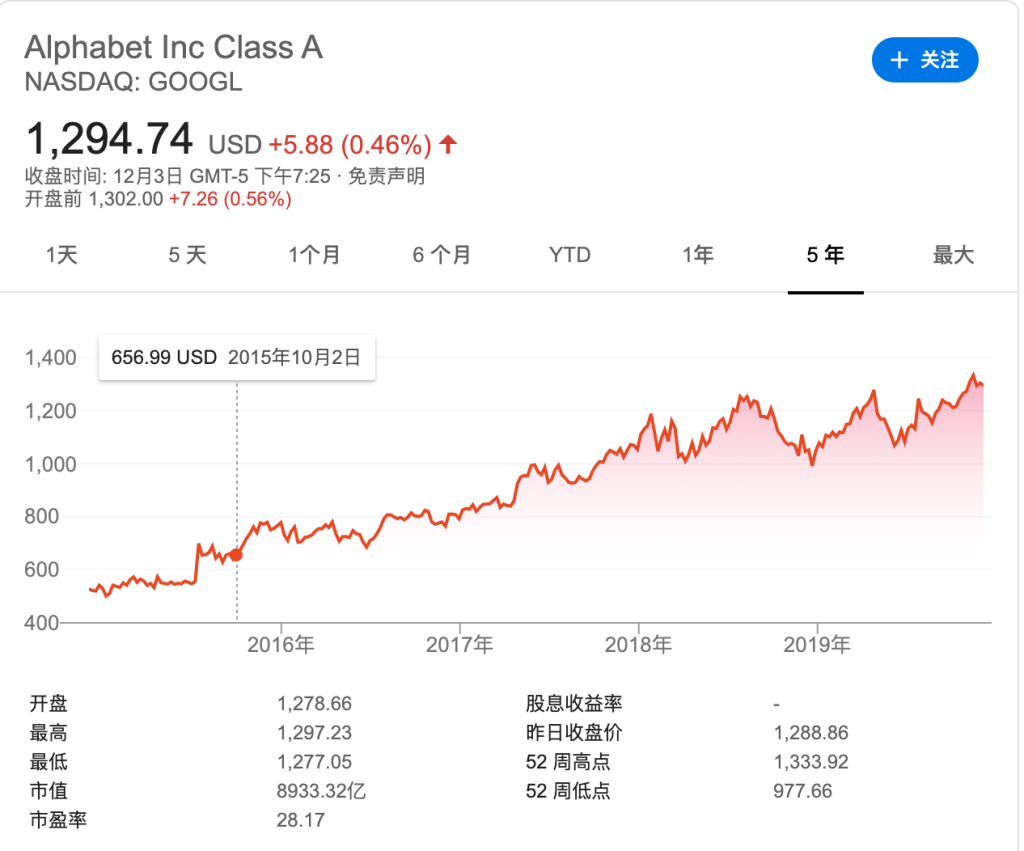Click the active 5 年 tab
This screenshot has height=851, width=1024.
[x=825, y=255]
